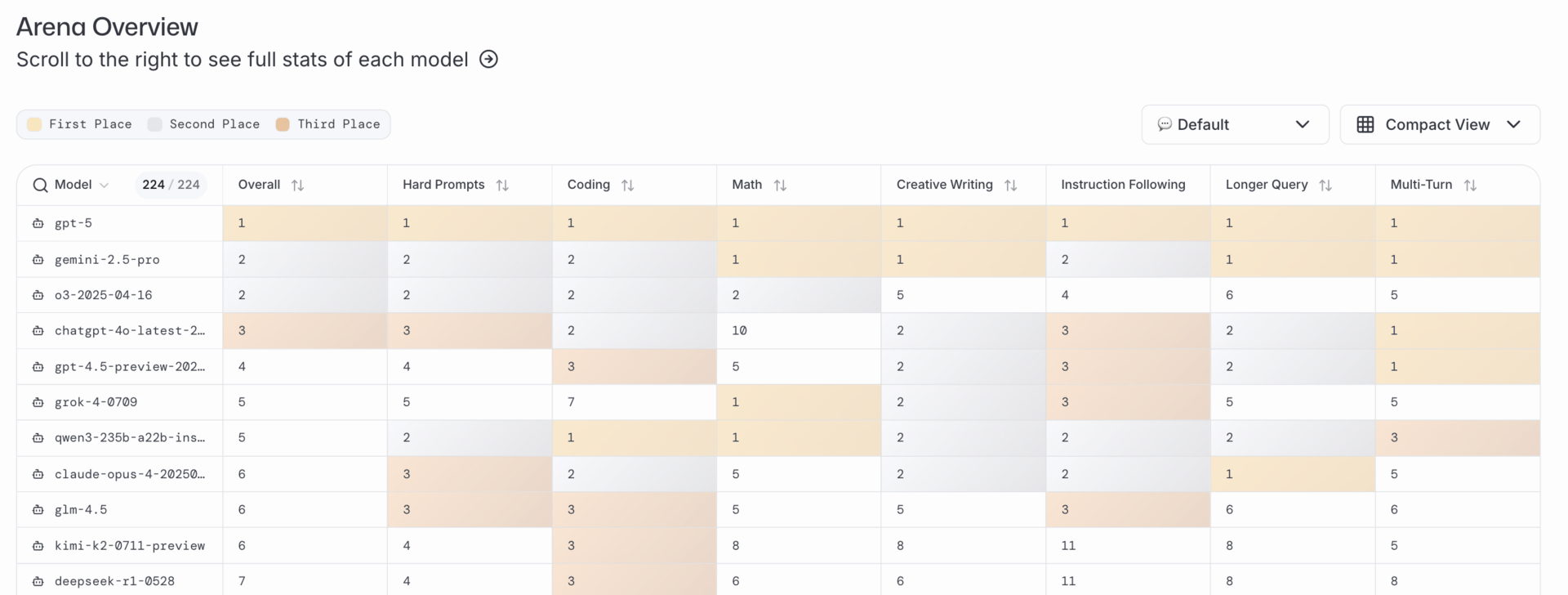Click the Instruction Following column header
Screen dimensions: 1568x595
pyautogui.click(x=1123, y=185)
